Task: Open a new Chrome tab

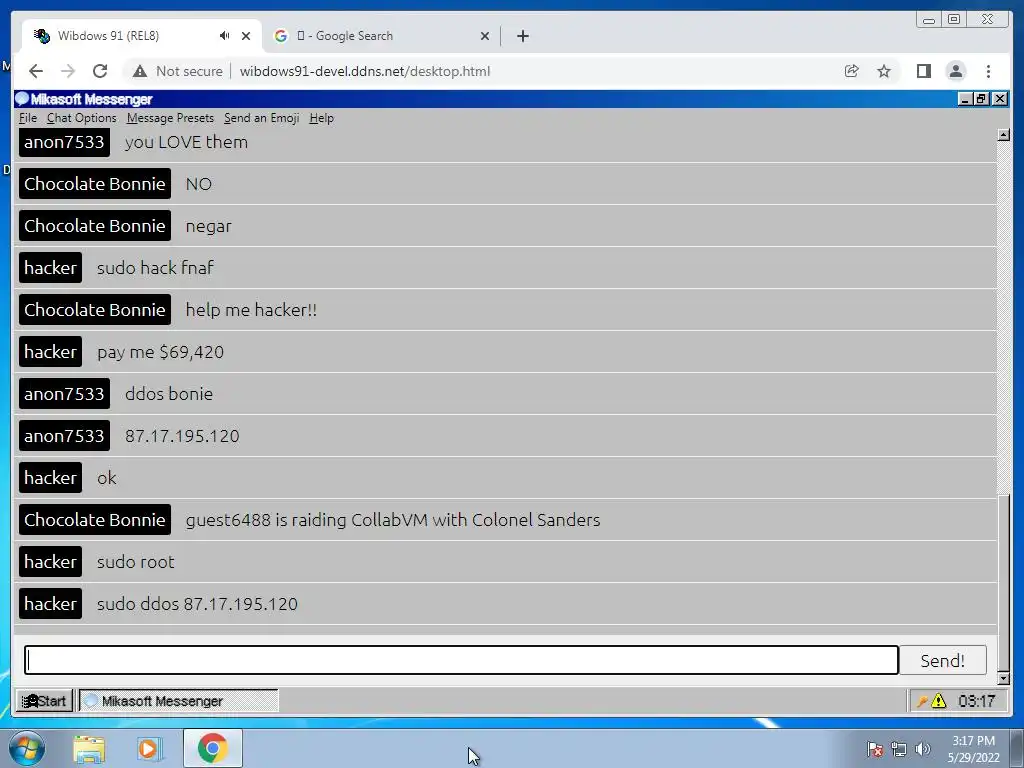Action: [x=522, y=36]
